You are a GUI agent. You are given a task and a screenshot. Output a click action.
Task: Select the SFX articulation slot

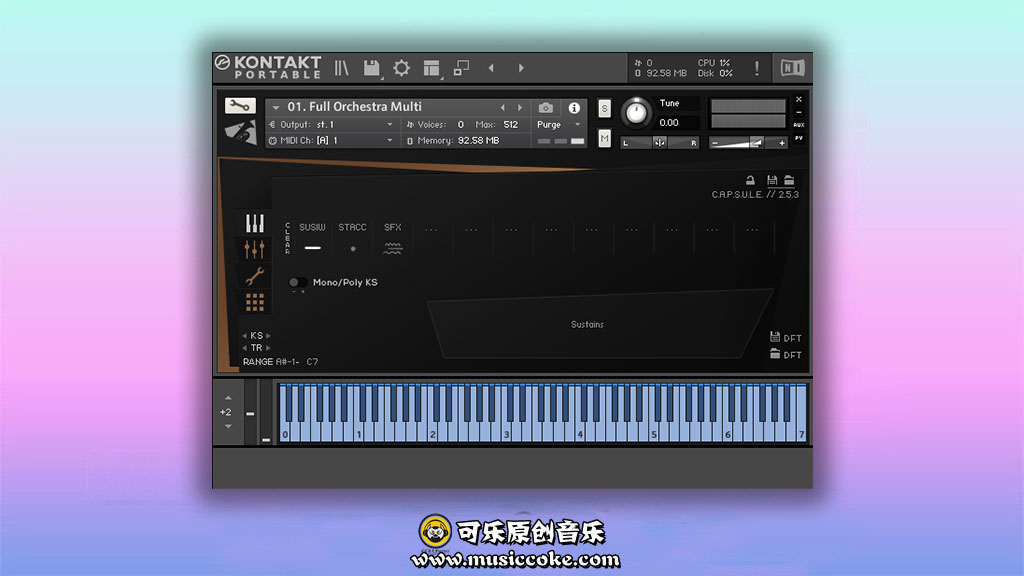click(x=392, y=238)
